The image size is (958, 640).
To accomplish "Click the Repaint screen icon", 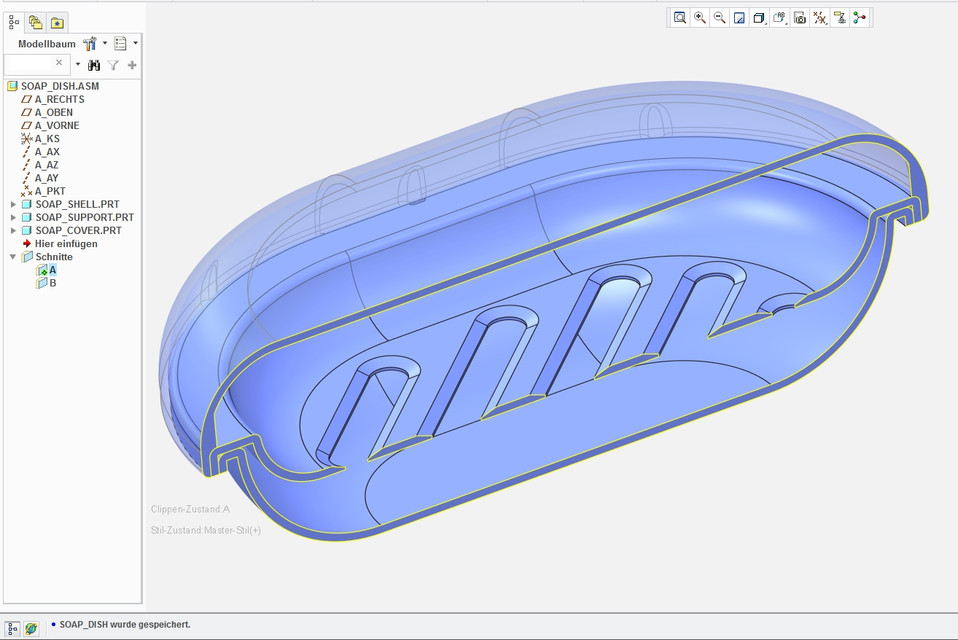I will pos(740,18).
